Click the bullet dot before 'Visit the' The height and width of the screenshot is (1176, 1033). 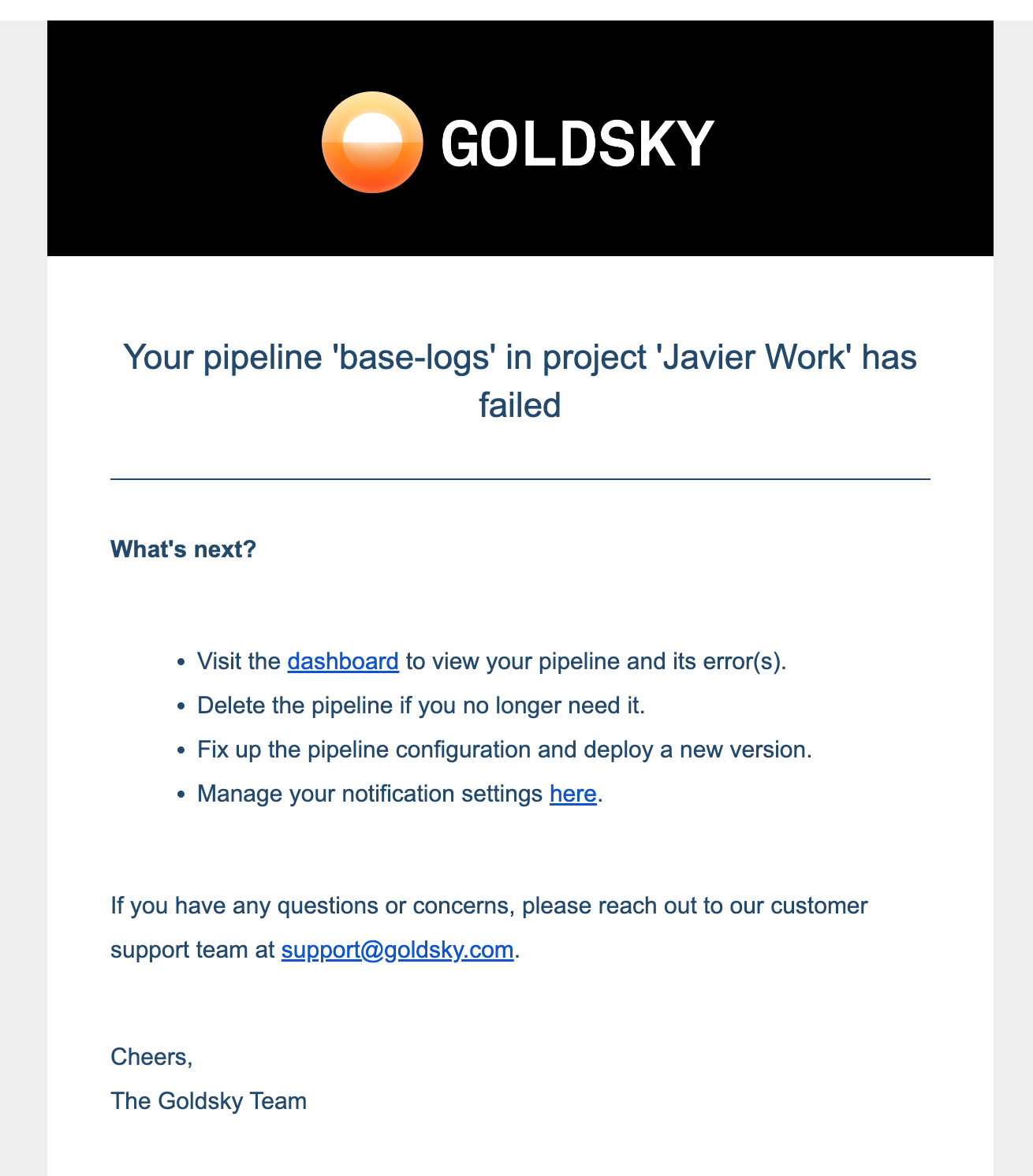point(181,662)
